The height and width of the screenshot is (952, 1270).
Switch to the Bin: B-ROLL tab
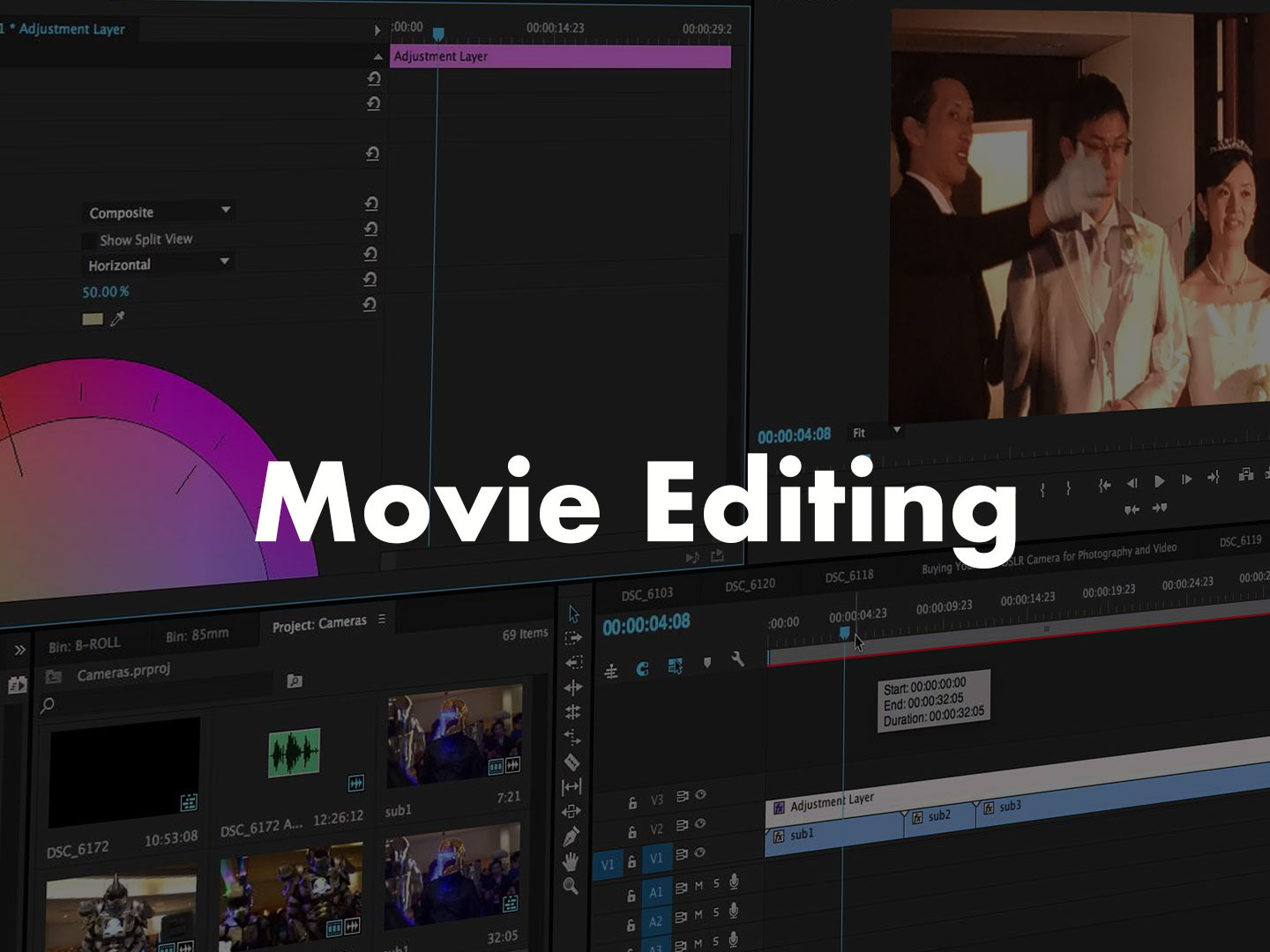(84, 644)
